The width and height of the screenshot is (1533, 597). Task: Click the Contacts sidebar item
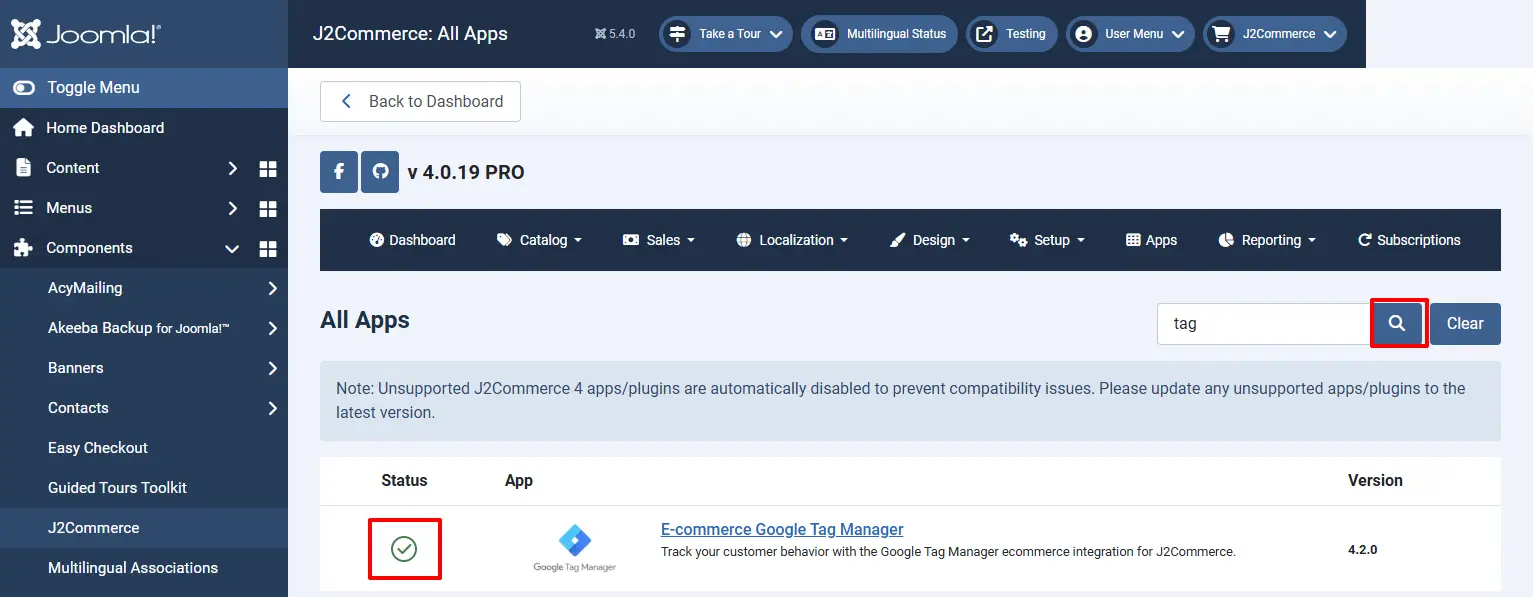click(x=78, y=408)
